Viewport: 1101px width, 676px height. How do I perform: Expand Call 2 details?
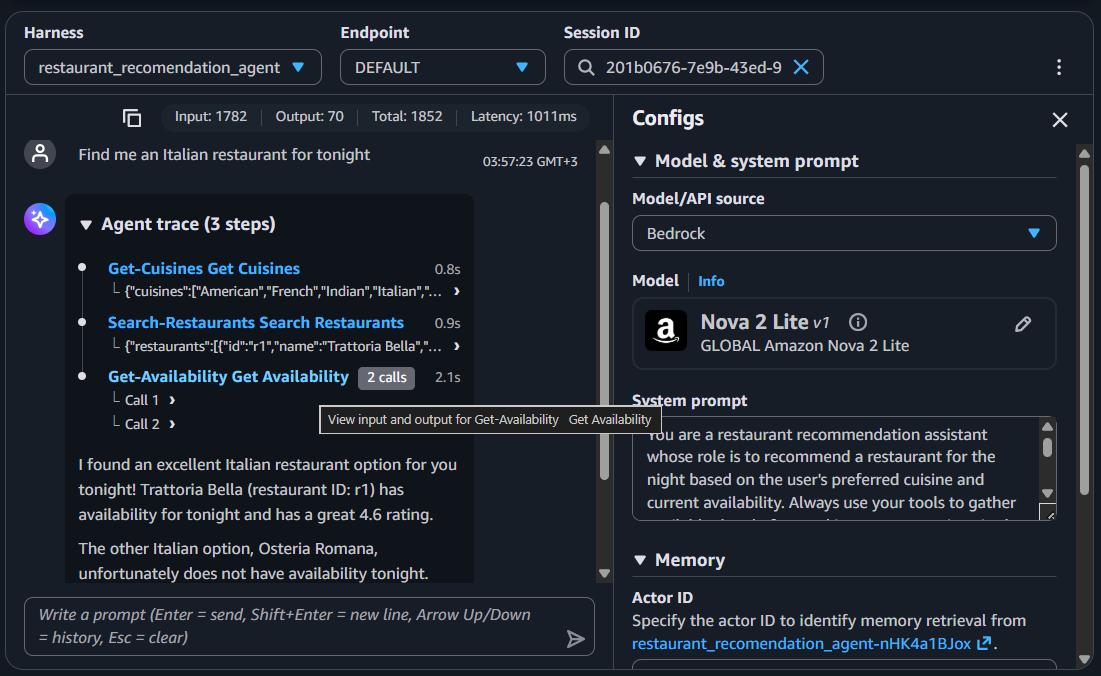coord(172,424)
